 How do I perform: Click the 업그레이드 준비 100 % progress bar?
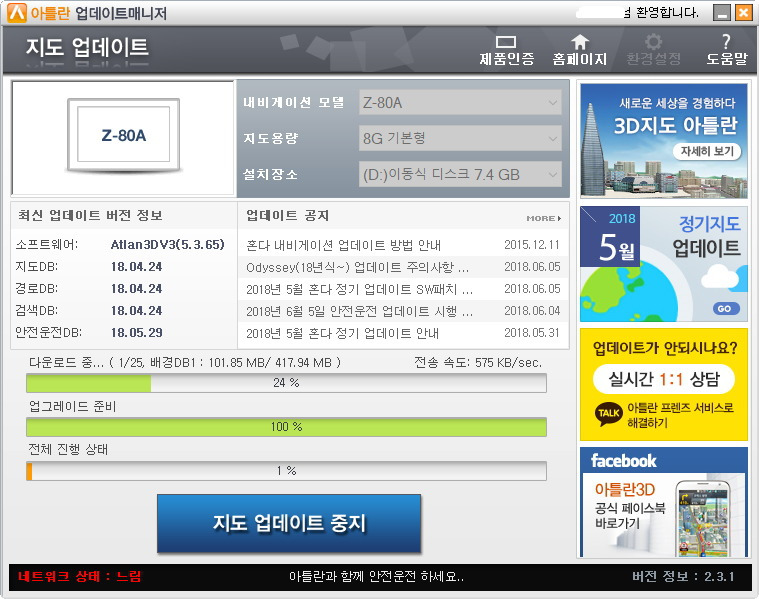tap(286, 427)
